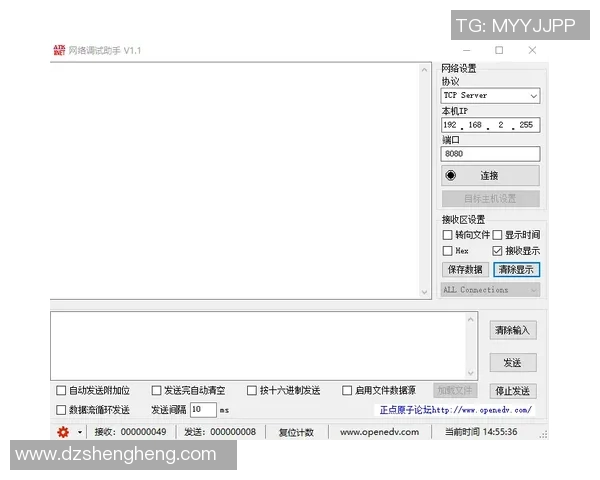Screen dimensions: 600x480
Task: Enable the 启用文件数据源 checkbox
Action: click(x=347, y=390)
